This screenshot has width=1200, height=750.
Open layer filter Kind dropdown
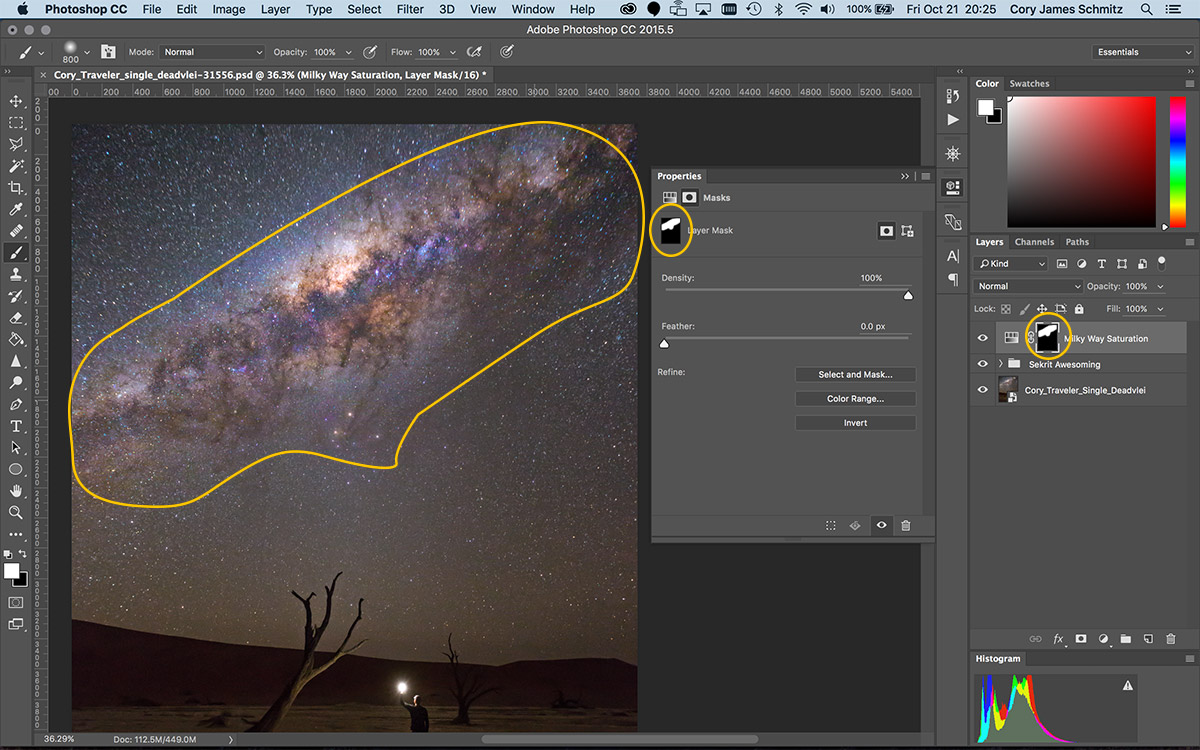click(x=1012, y=264)
